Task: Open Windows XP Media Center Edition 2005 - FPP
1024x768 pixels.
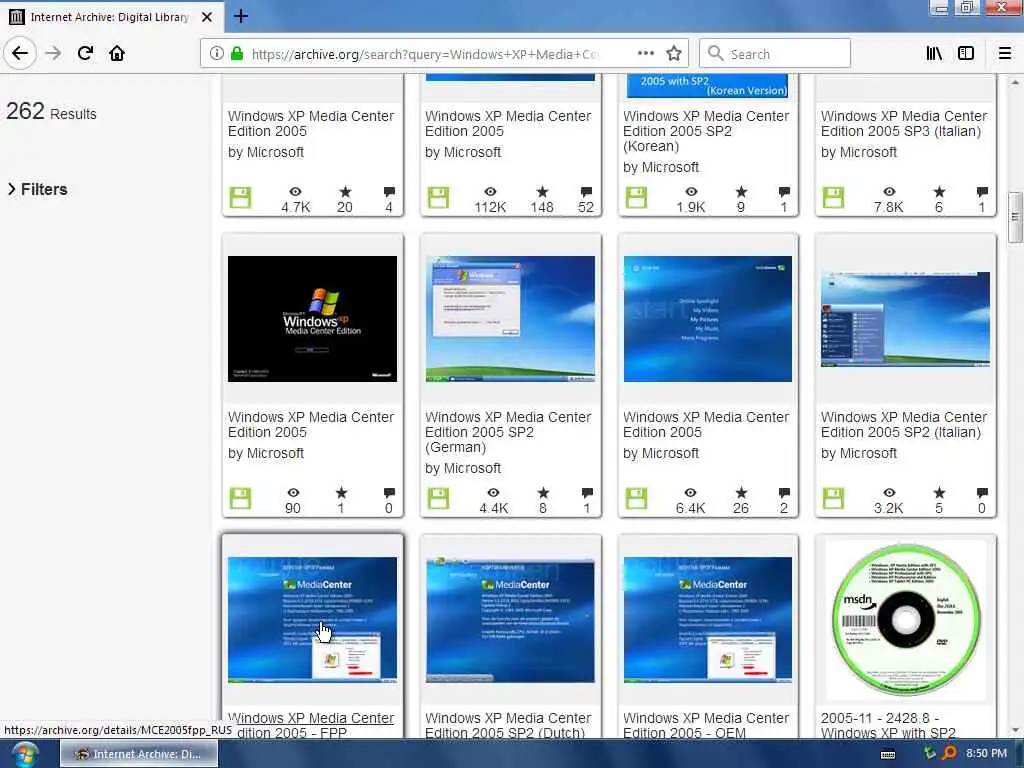Action: [311, 726]
